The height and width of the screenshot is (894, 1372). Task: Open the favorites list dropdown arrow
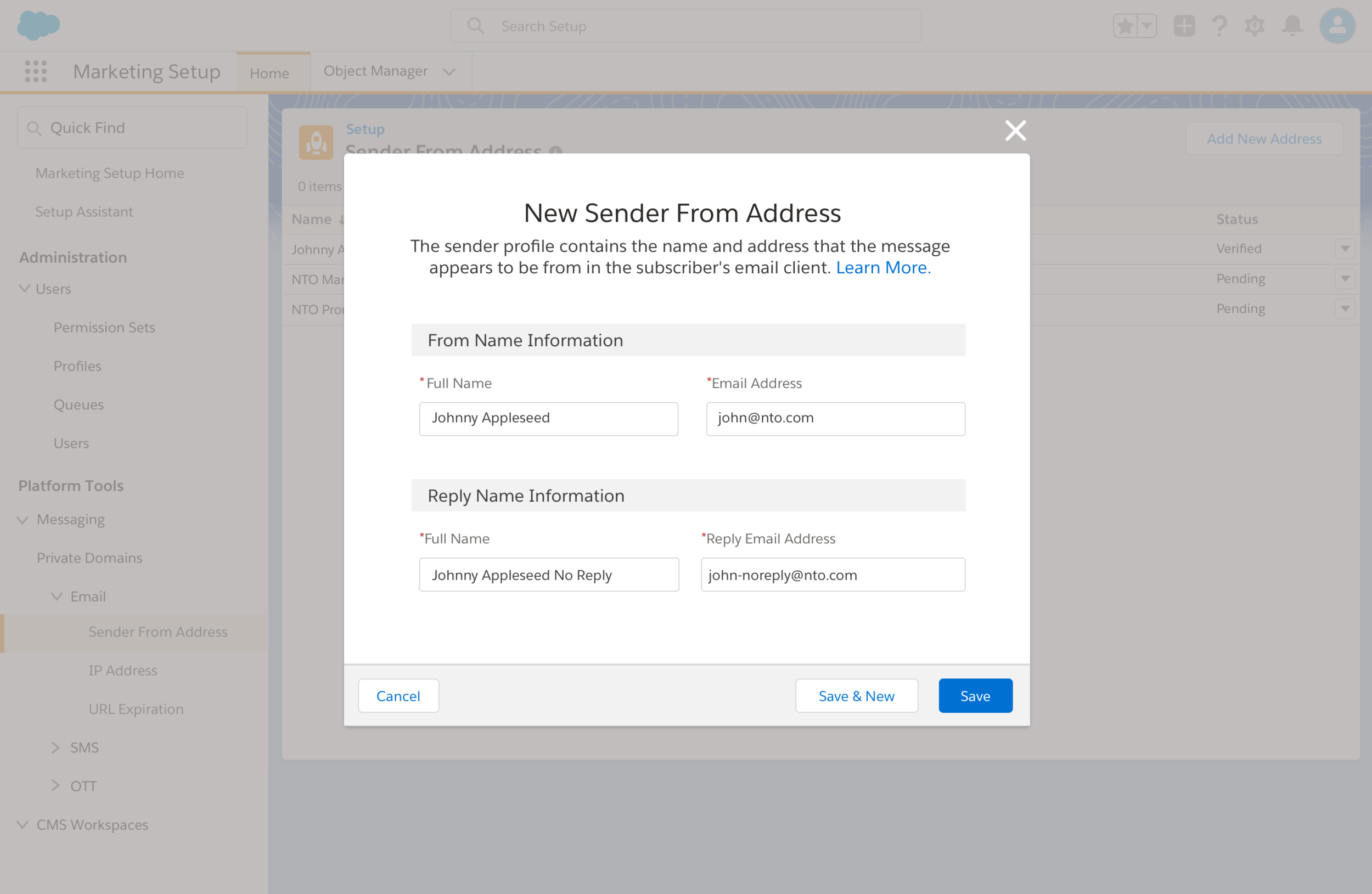pyautogui.click(x=1147, y=26)
